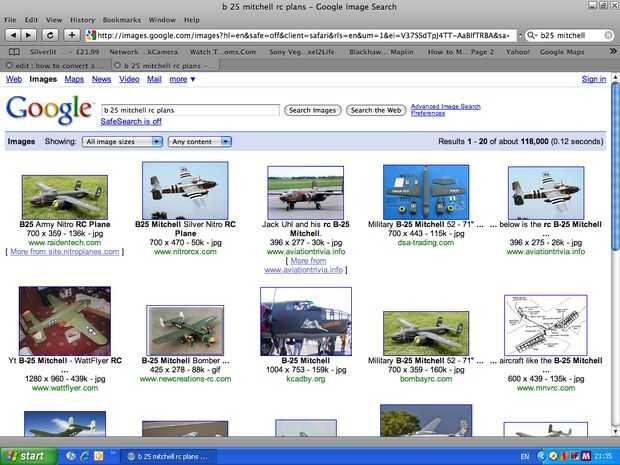Click the www.nitrorcx.com source text
Viewport: 620px width, 465px height.
pos(185,251)
